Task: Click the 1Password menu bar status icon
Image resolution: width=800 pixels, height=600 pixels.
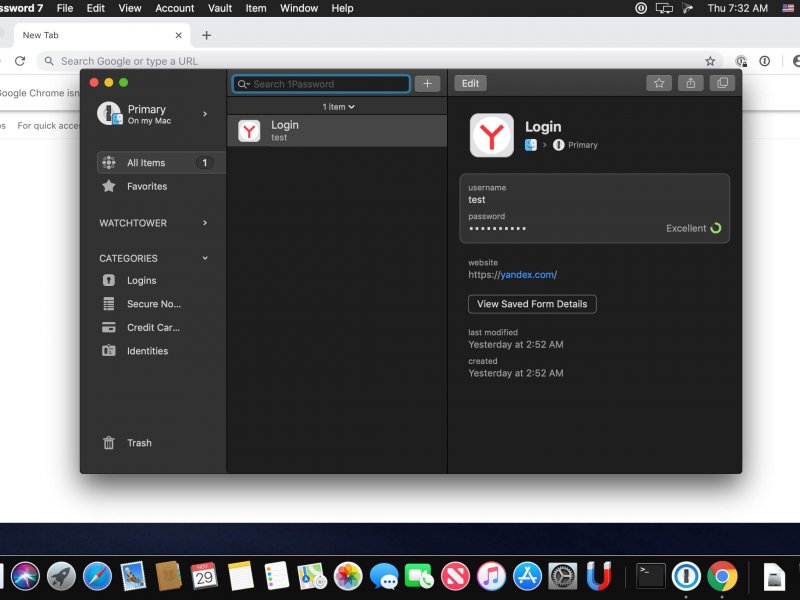Action: click(641, 8)
